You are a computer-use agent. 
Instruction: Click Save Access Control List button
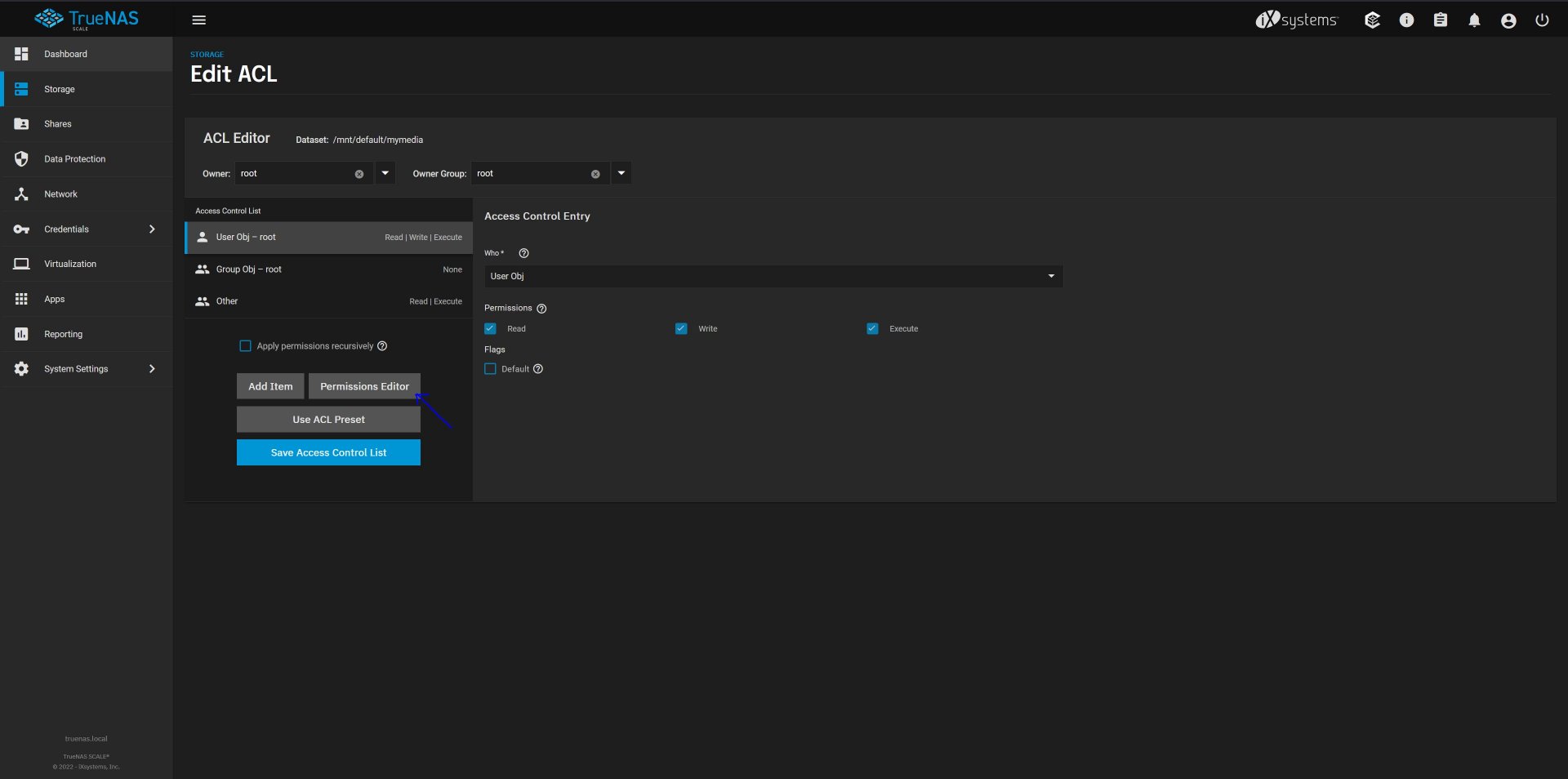click(328, 452)
